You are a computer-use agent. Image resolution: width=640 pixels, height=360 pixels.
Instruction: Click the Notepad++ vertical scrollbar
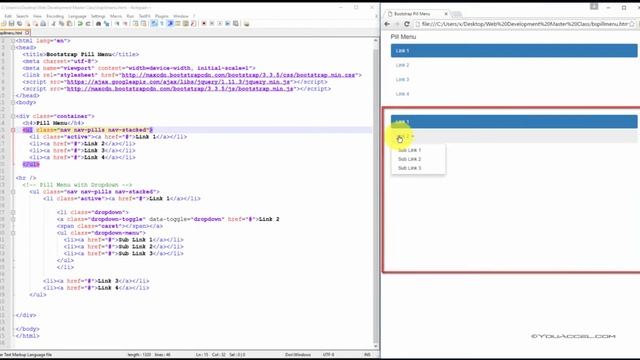(x=376, y=192)
